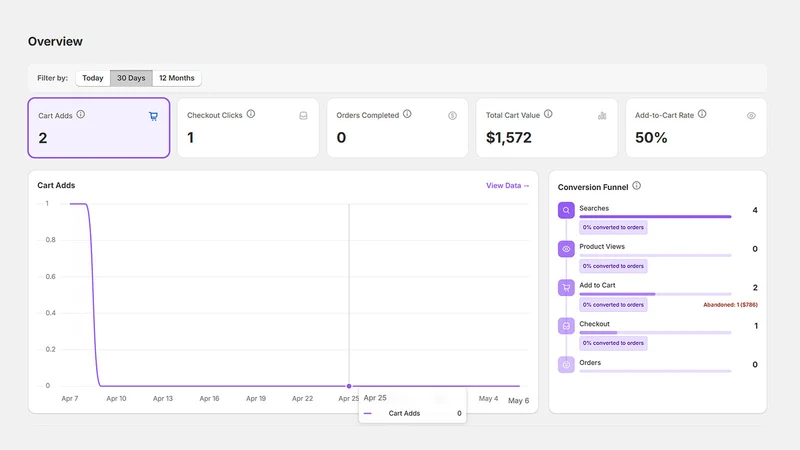This screenshot has width=800, height=450.
Task: Select the Orders Completed metric card
Action: pyautogui.click(x=397, y=128)
